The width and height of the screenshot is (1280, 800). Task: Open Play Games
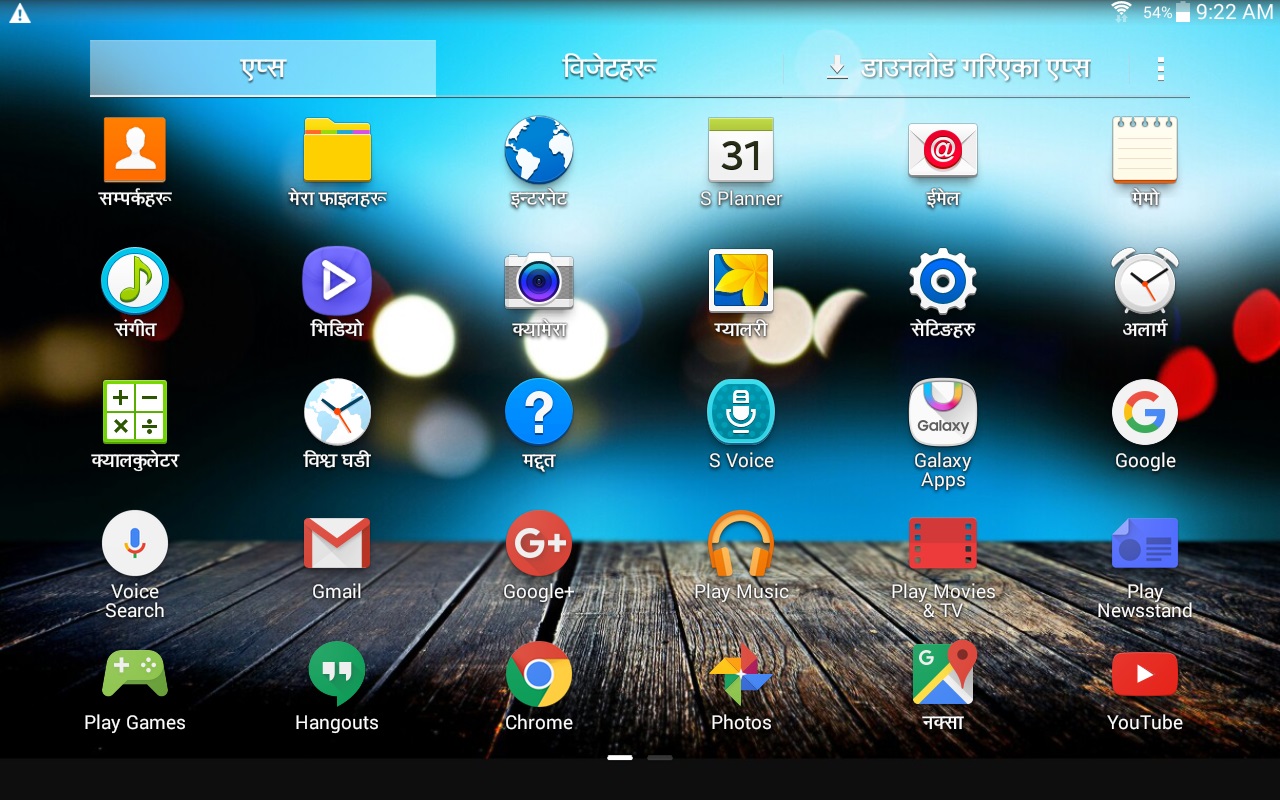(134, 673)
